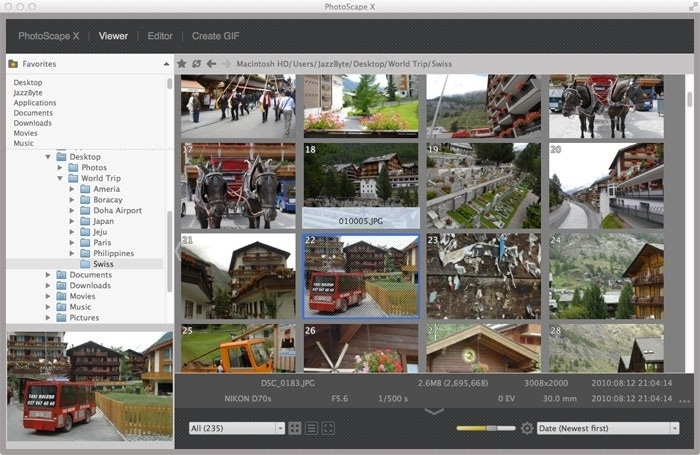Click the three-dots more info icon
700x455 pixels.
point(684,401)
